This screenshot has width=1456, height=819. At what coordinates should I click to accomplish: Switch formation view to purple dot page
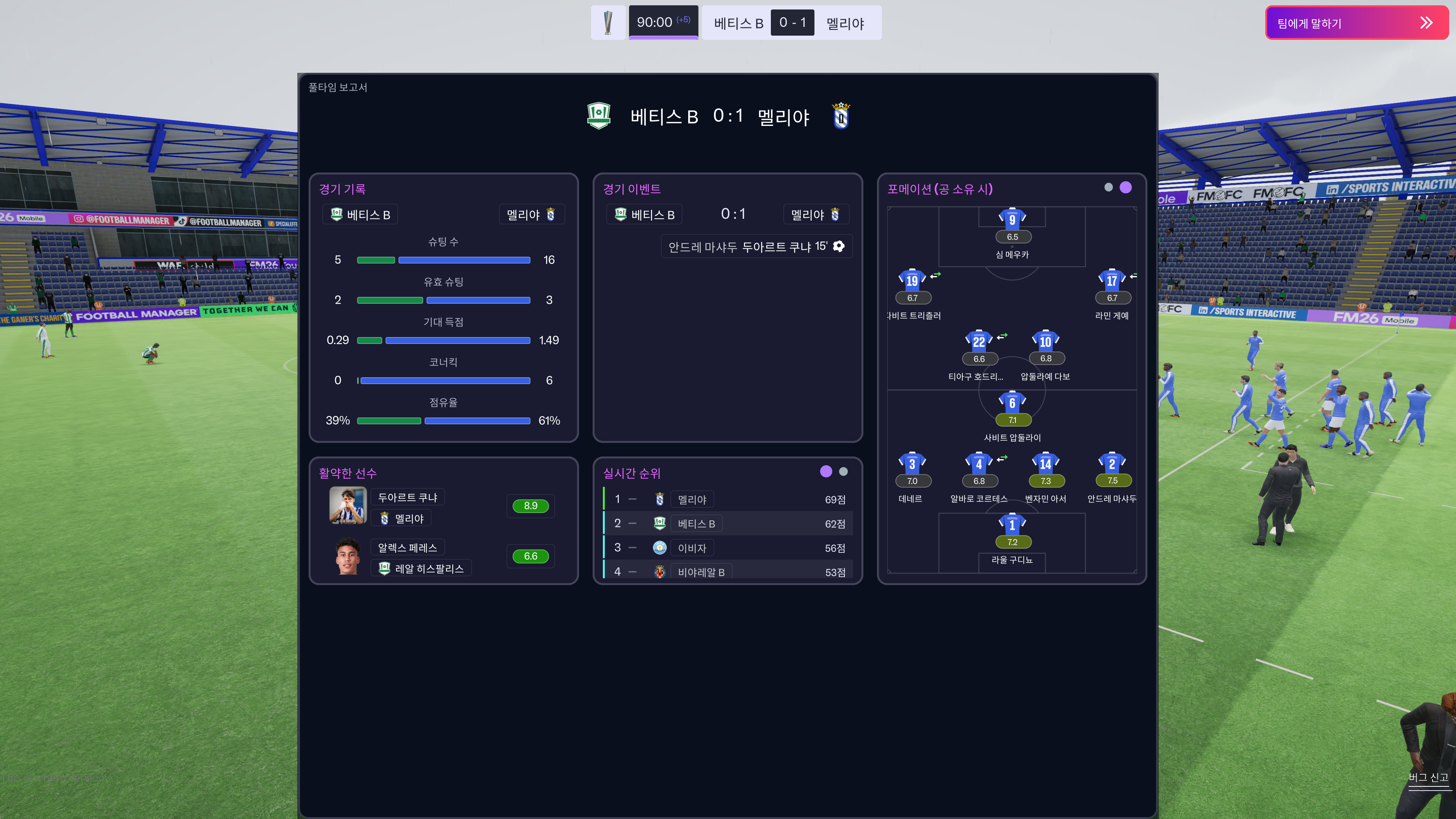(x=1125, y=188)
